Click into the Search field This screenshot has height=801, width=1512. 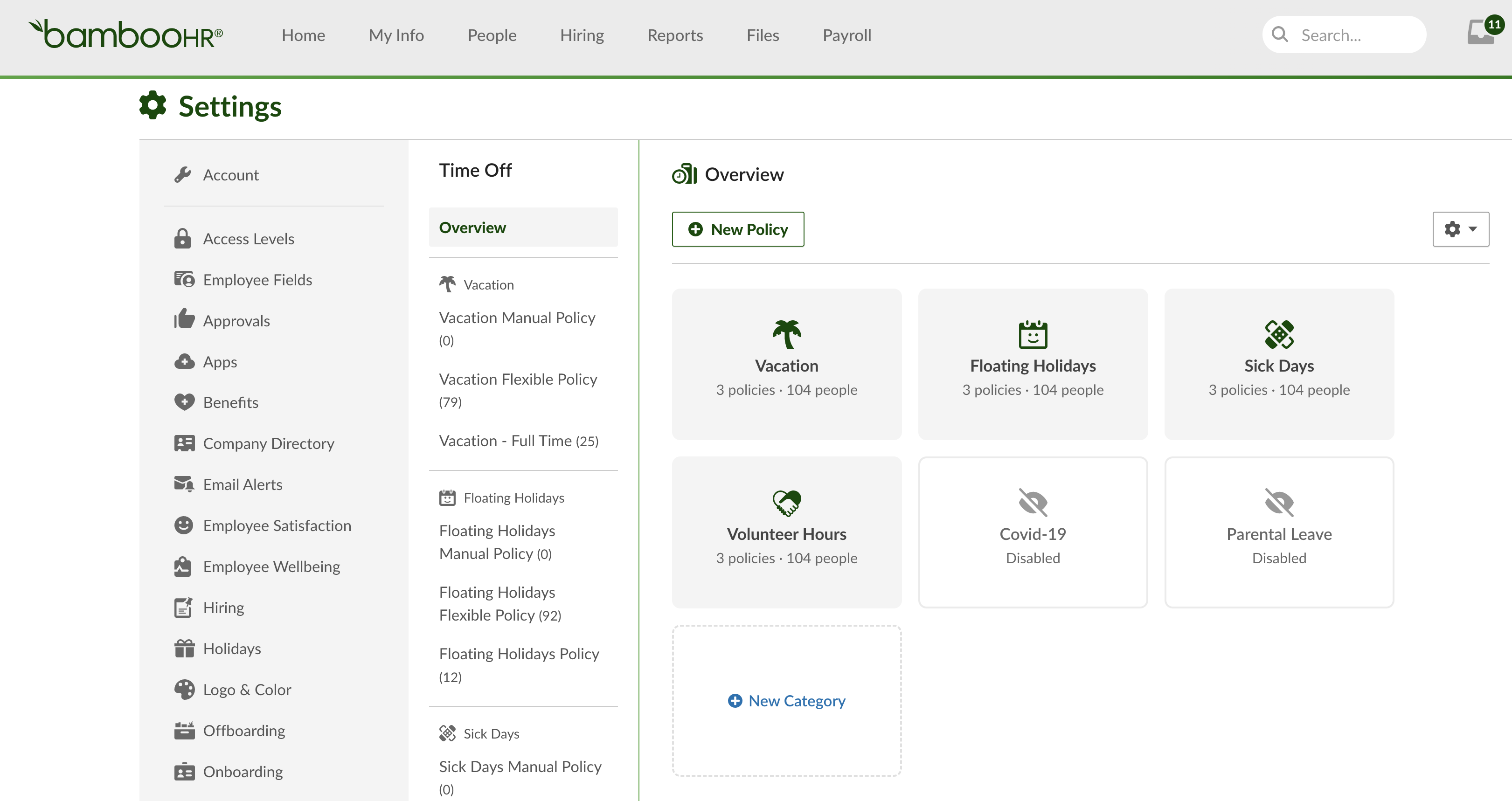(x=1350, y=35)
